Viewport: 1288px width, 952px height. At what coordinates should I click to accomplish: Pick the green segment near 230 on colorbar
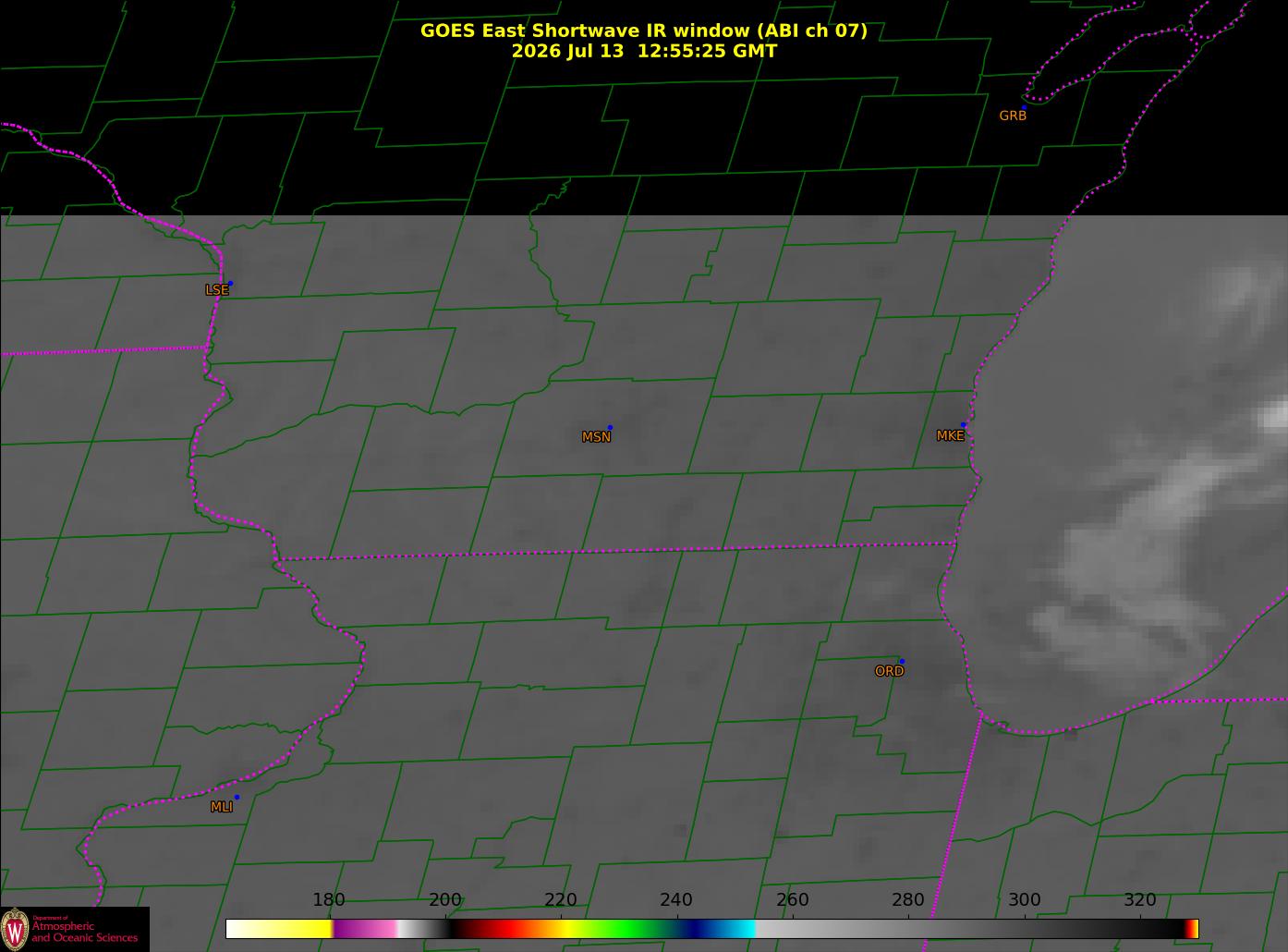pos(624,929)
